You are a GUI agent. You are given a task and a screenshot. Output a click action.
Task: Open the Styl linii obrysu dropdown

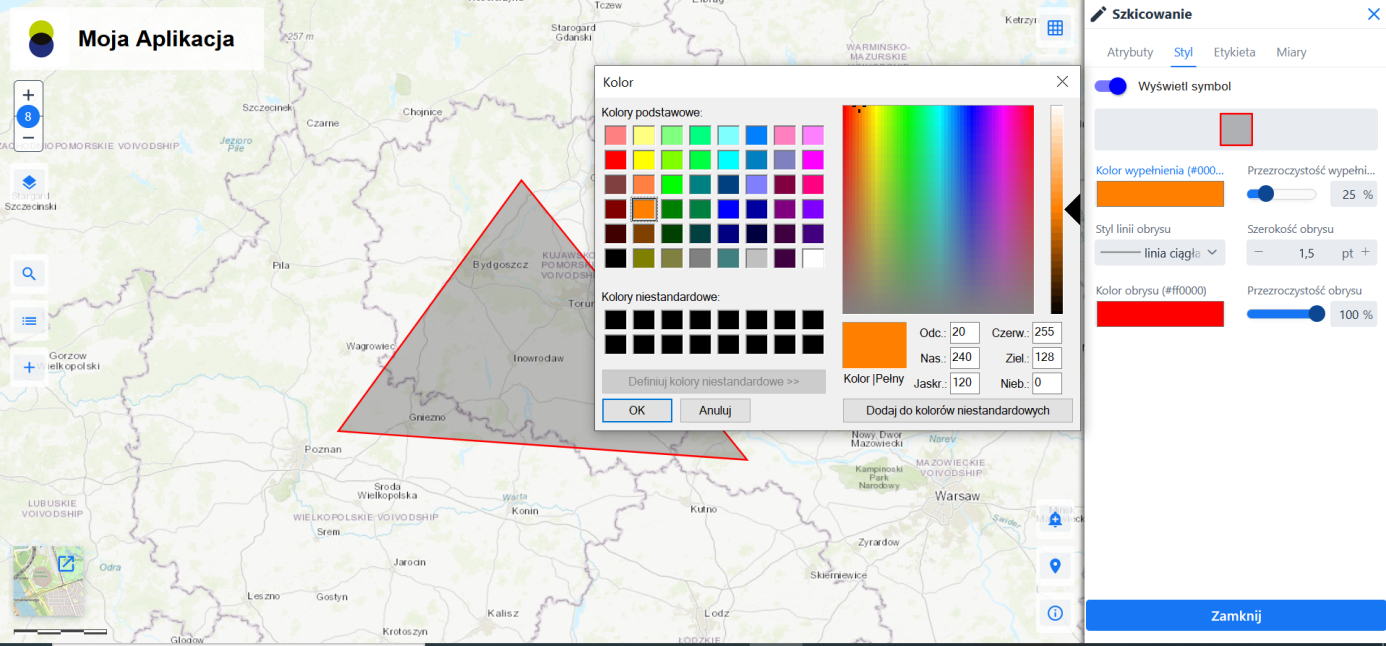[1160, 253]
